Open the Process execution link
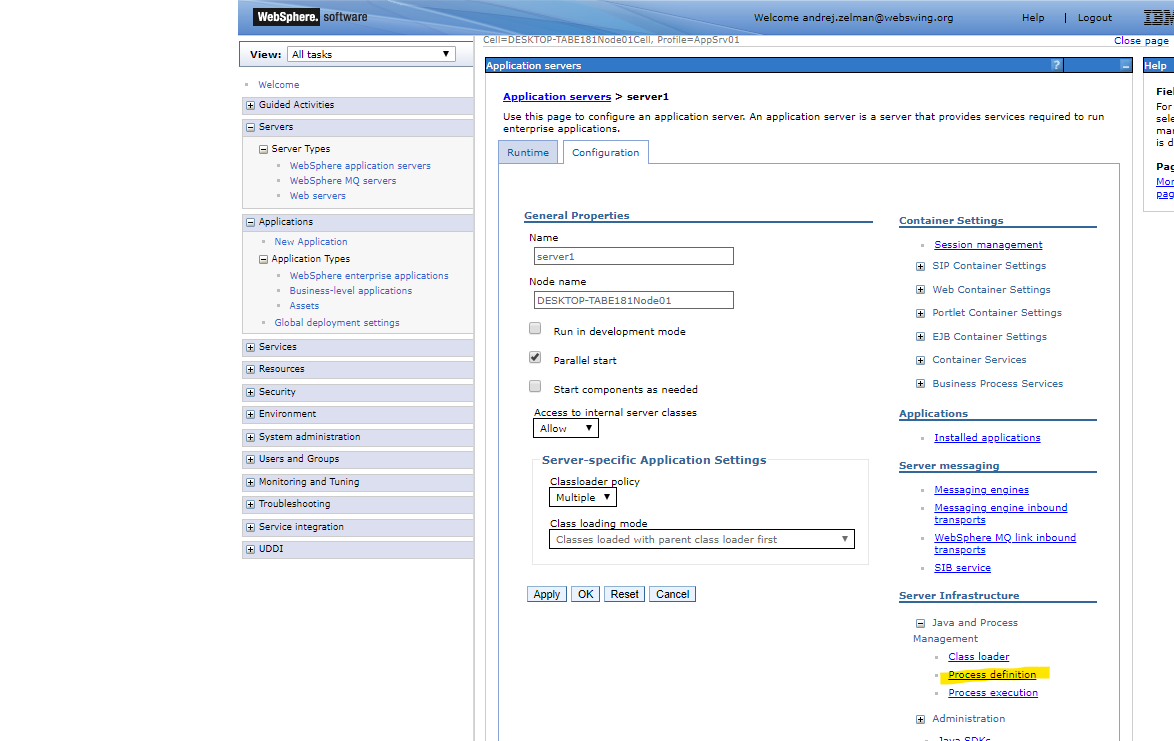Screen dimensions: 1174x741 pos(993,692)
